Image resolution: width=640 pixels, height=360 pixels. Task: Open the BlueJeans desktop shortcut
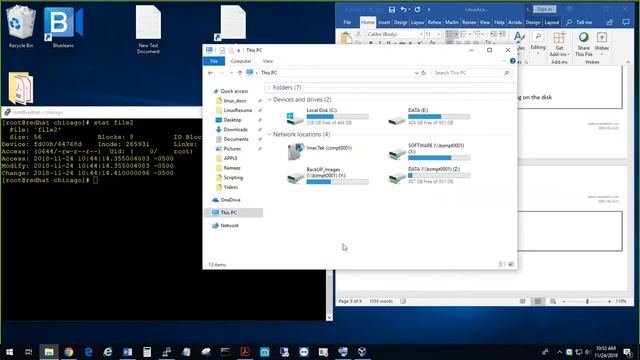coord(63,26)
